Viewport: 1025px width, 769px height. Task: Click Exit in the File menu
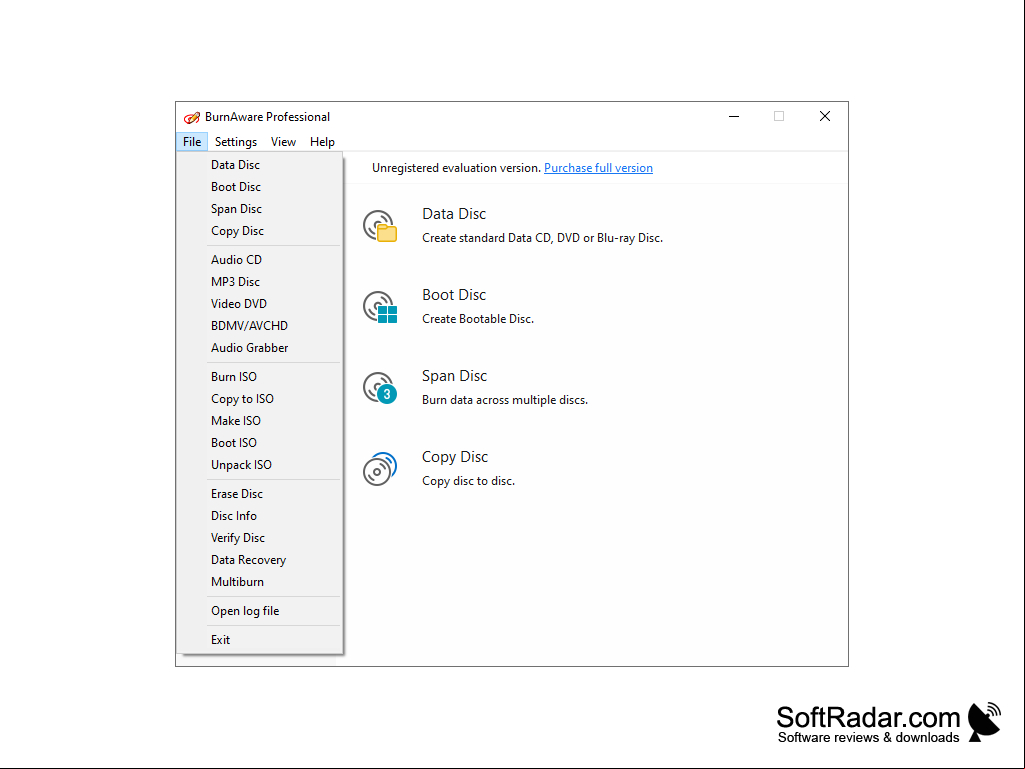260,640
